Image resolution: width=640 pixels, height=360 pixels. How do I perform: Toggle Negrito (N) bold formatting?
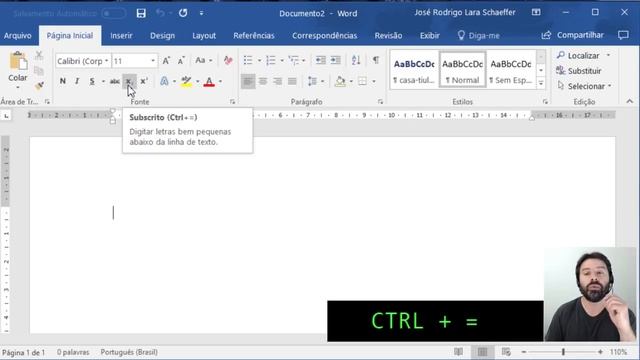click(x=62, y=81)
